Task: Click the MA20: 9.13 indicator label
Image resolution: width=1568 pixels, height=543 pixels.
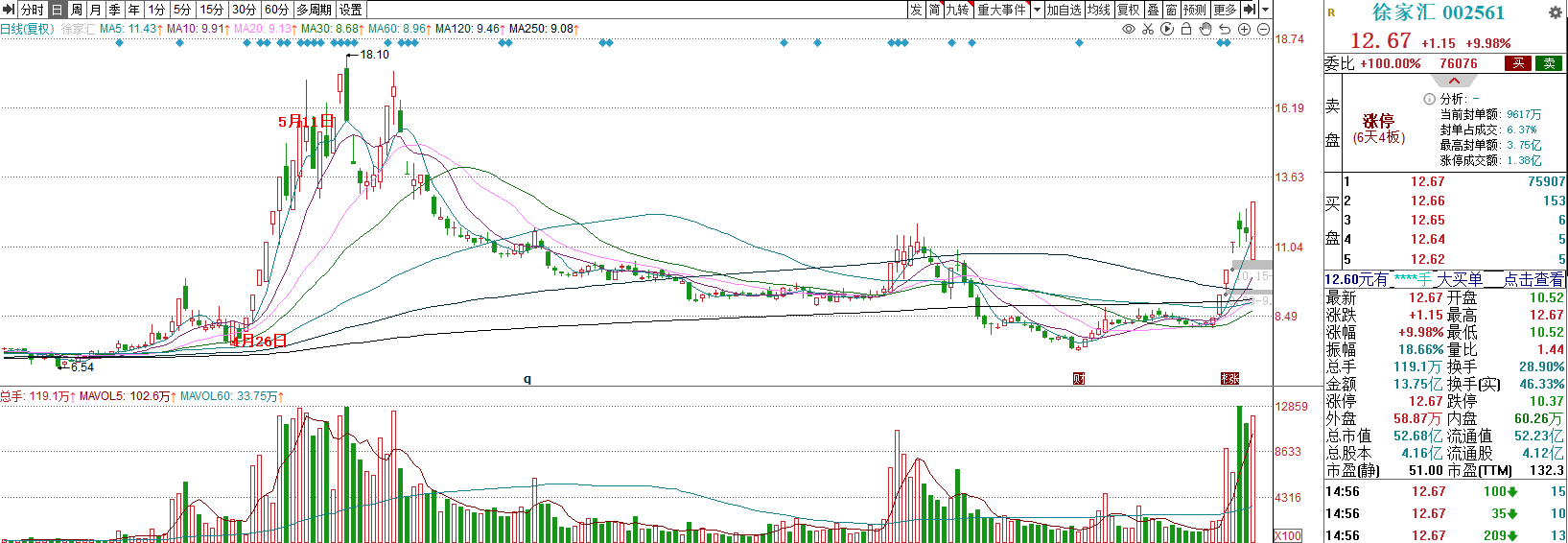Action: tap(265, 29)
